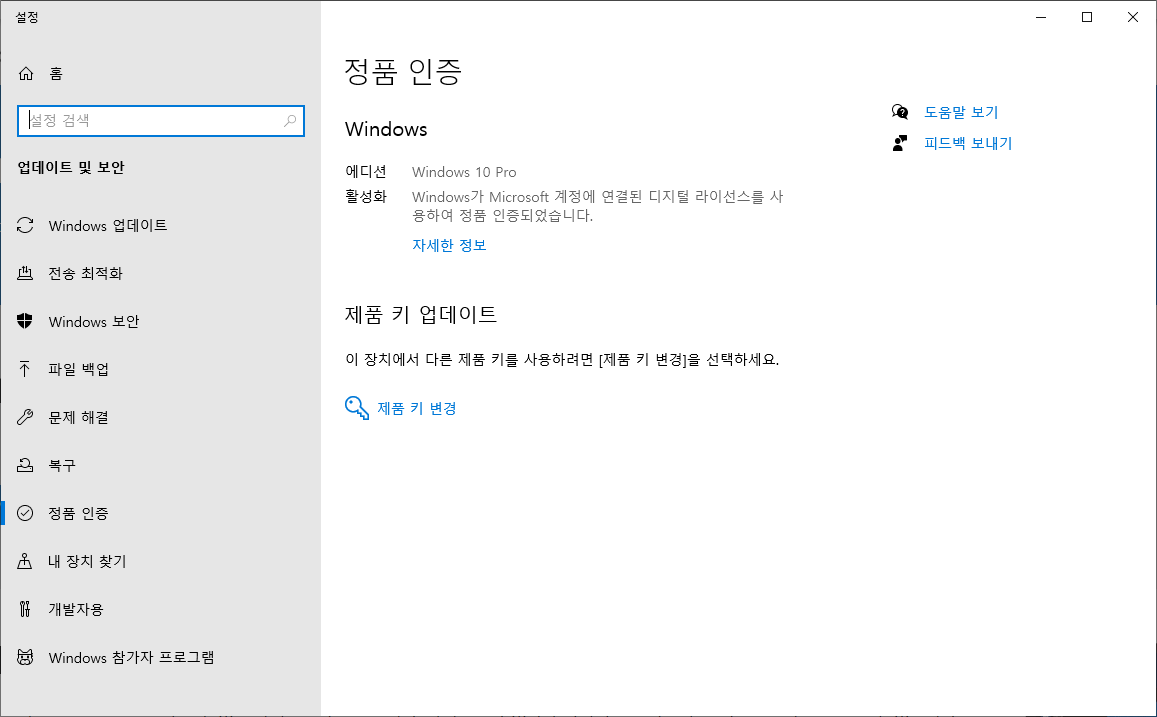
Task: Open 내 장치 찾기 page
Action: [87, 561]
